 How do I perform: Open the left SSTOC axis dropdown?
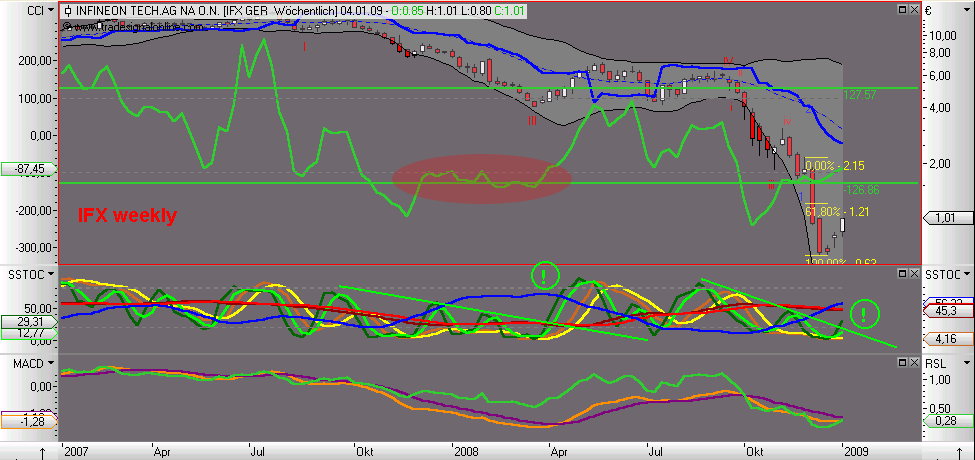click(50, 275)
